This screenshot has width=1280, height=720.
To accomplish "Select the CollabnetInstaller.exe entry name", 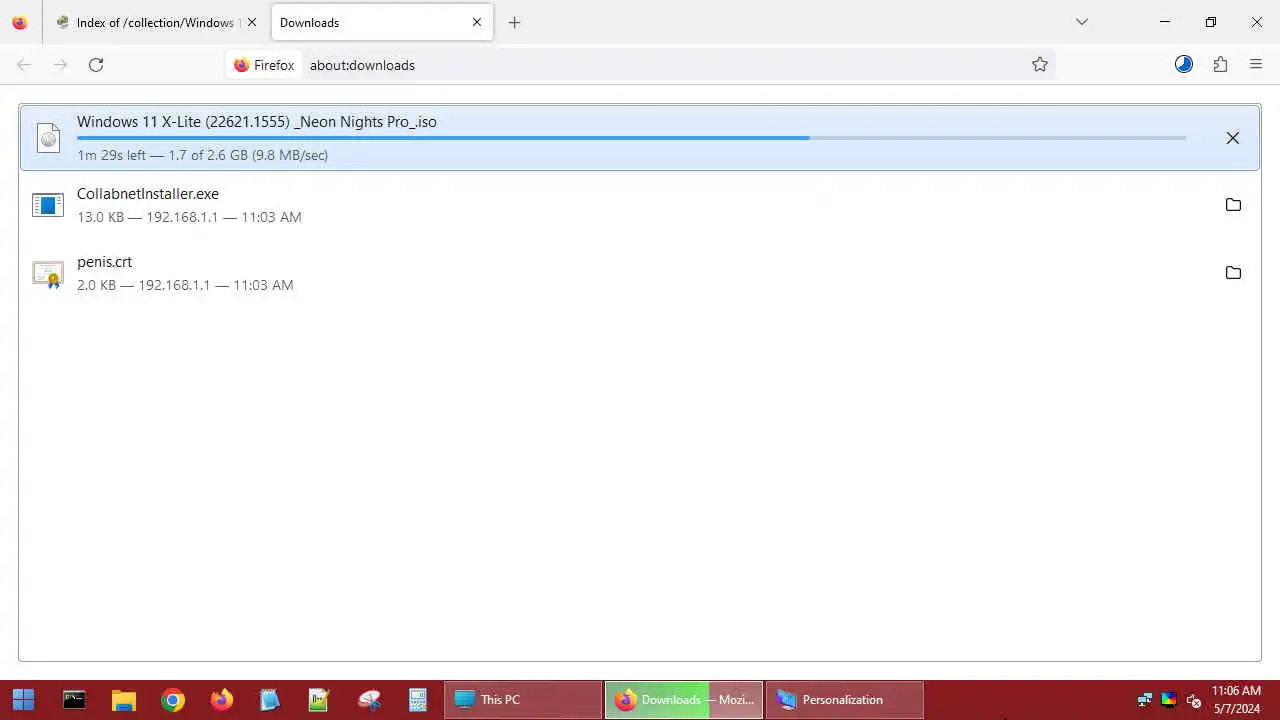I will point(148,194).
